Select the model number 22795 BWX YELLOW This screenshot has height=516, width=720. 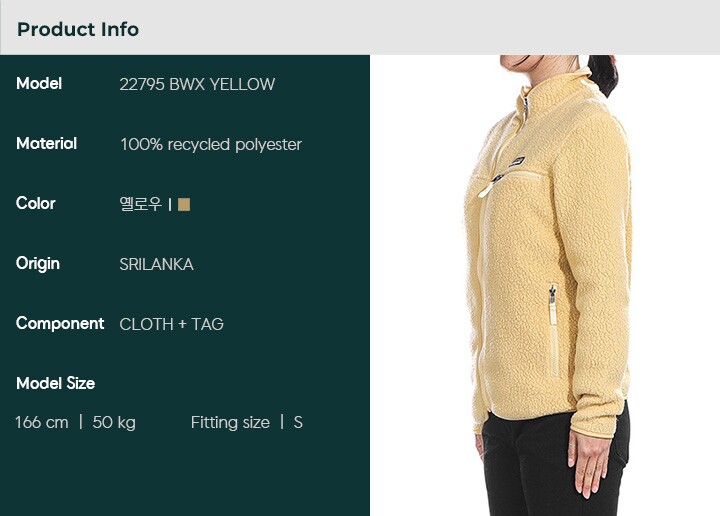pyautogui.click(x=197, y=84)
